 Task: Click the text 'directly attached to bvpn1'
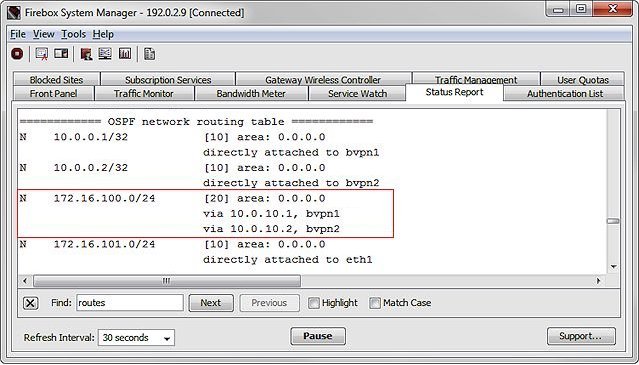pyautogui.click(x=291, y=153)
